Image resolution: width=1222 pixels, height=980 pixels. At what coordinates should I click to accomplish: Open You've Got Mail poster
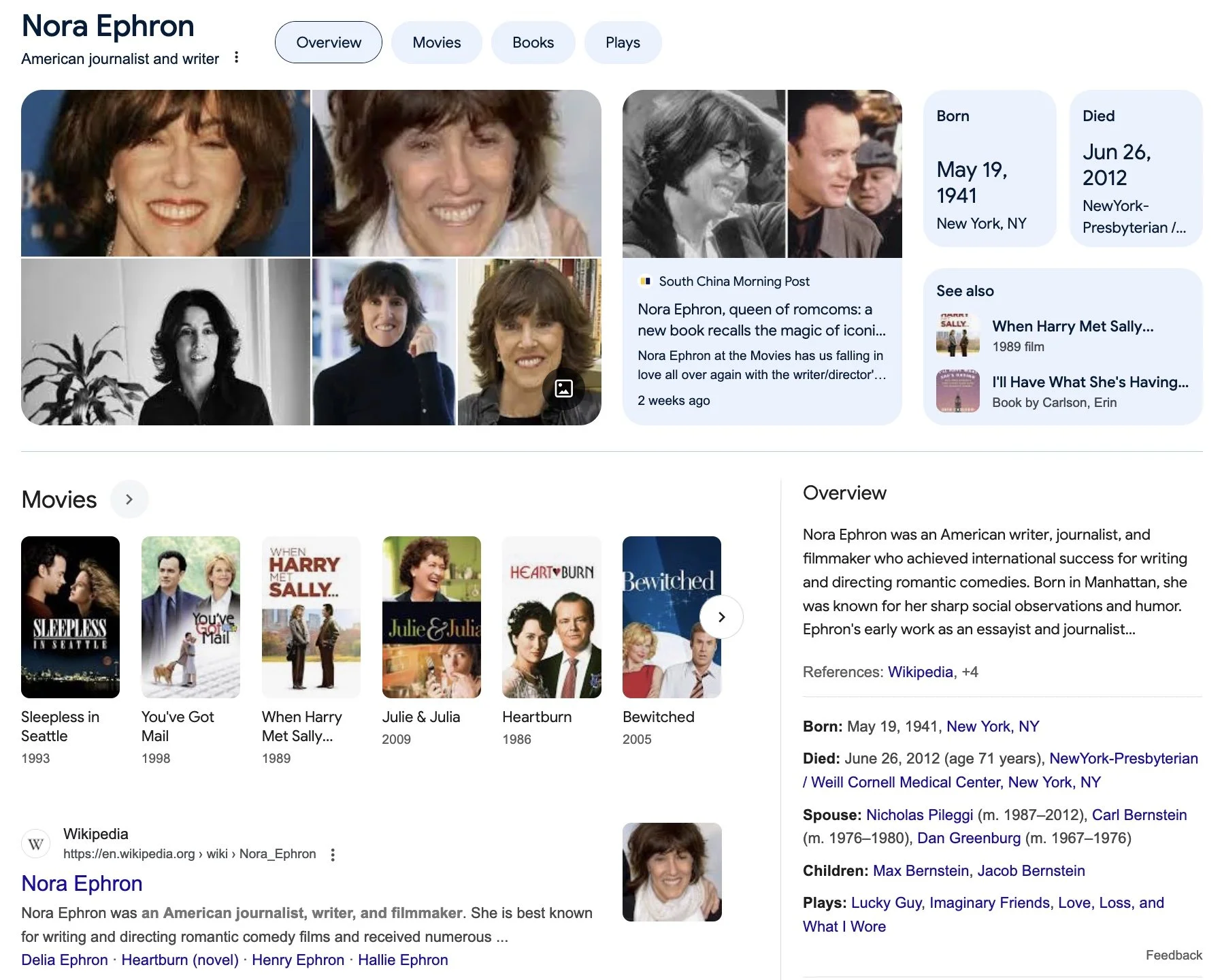(x=191, y=617)
